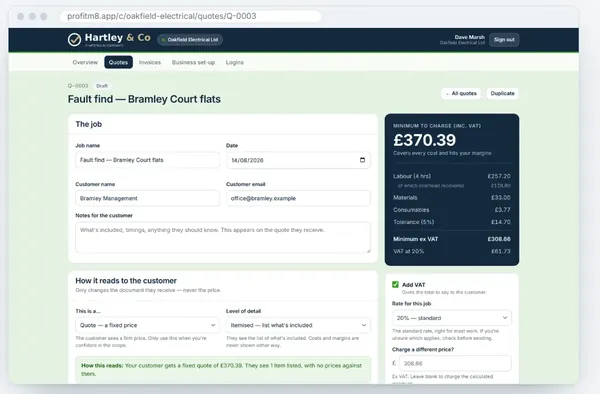Open the date picker calendar icon
Viewport: 600px width, 394px height.
pyautogui.click(x=362, y=160)
